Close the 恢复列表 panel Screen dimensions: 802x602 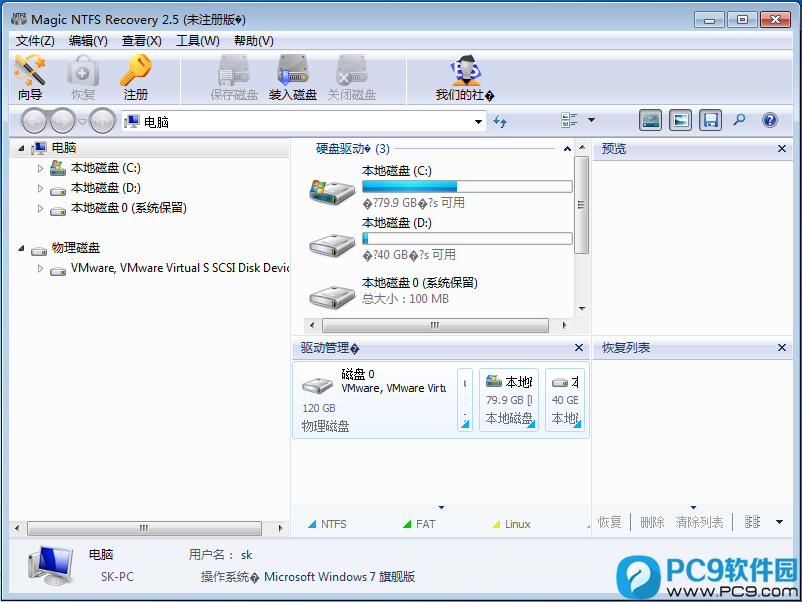pos(782,348)
